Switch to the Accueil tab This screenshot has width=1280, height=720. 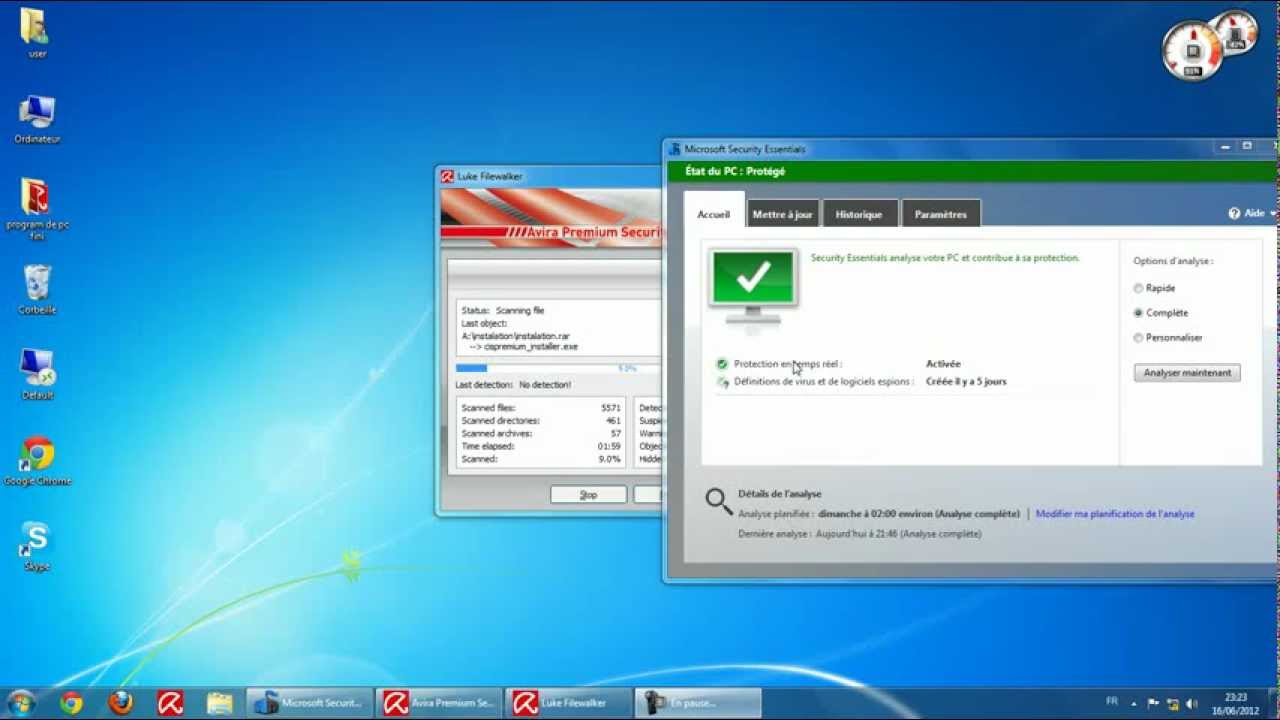(714, 214)
